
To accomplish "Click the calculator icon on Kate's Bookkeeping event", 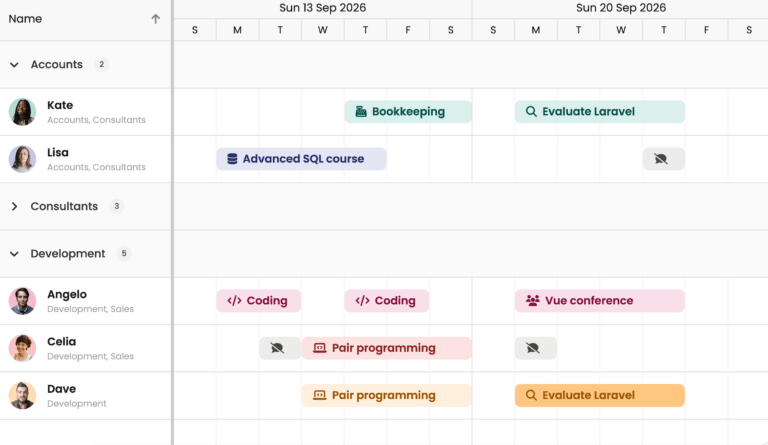I will click(x=361, y=112).
